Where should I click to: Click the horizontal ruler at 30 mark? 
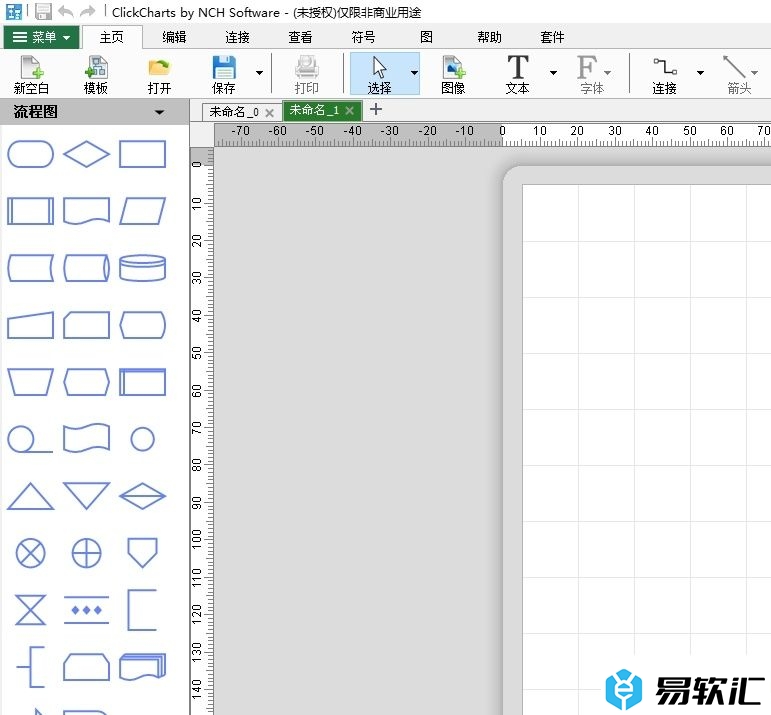615,135
